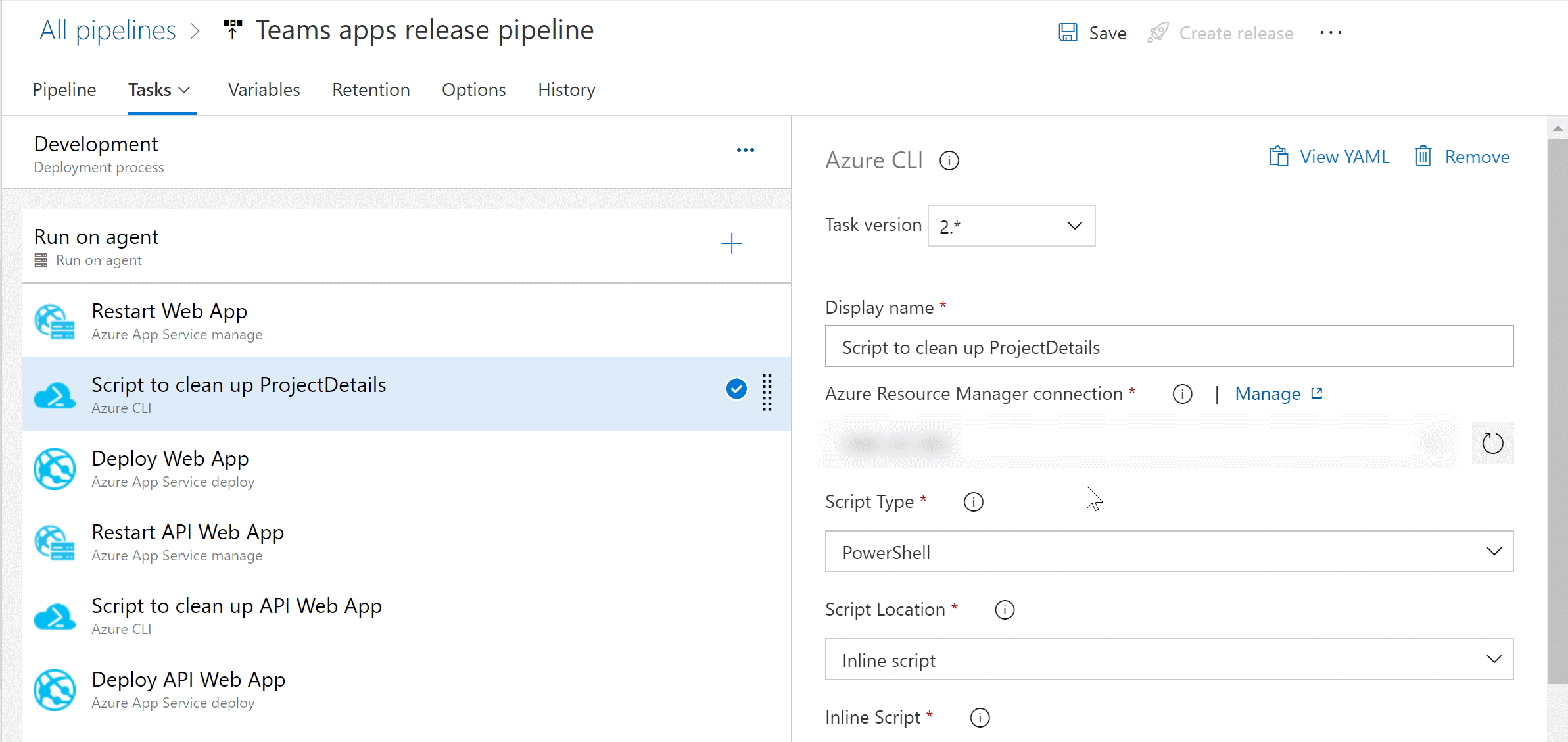
Task: Click the View YAML clipboard icon
Action: pos(1278,157)
